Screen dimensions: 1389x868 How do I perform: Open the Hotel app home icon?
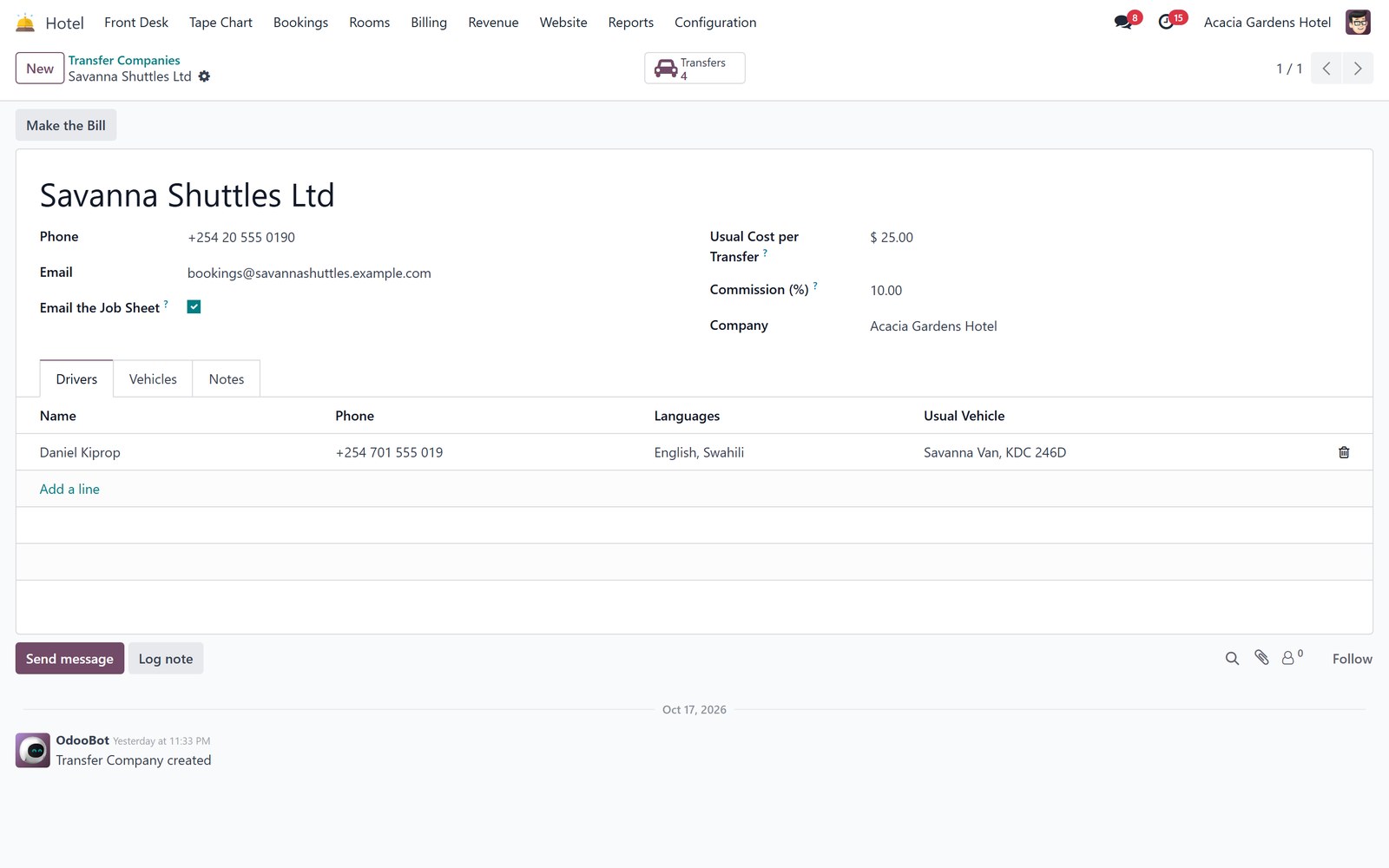(x=25, y=23)
